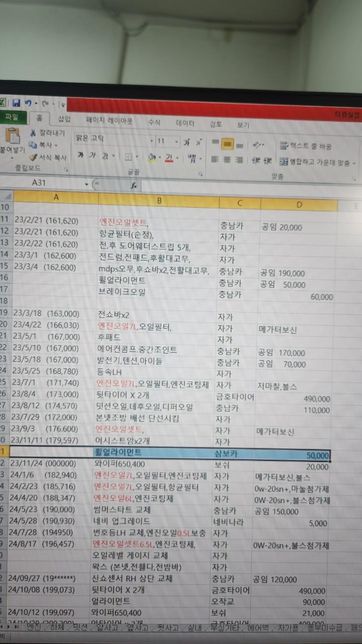Switch to the View (보기) tab

coord(243,124)
